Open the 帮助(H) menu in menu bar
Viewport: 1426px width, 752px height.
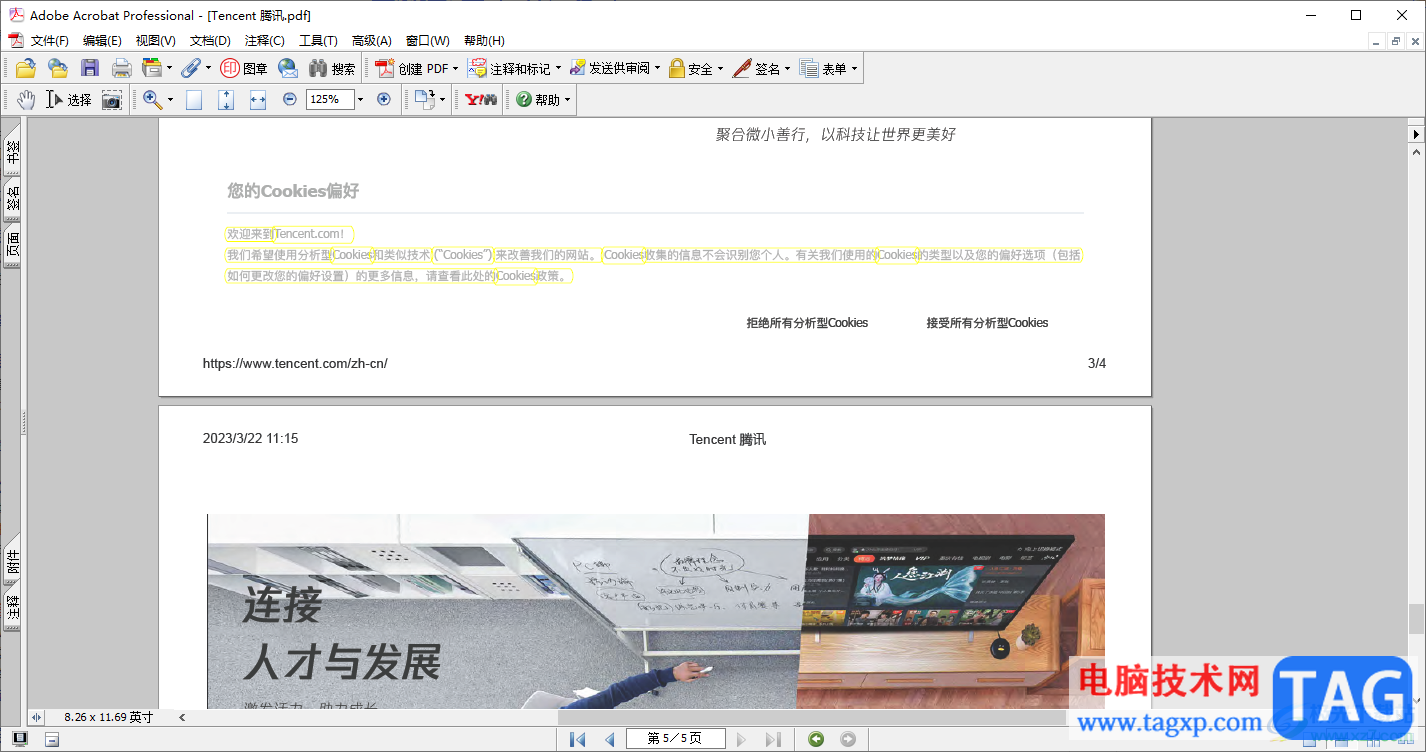pos(484,41)
